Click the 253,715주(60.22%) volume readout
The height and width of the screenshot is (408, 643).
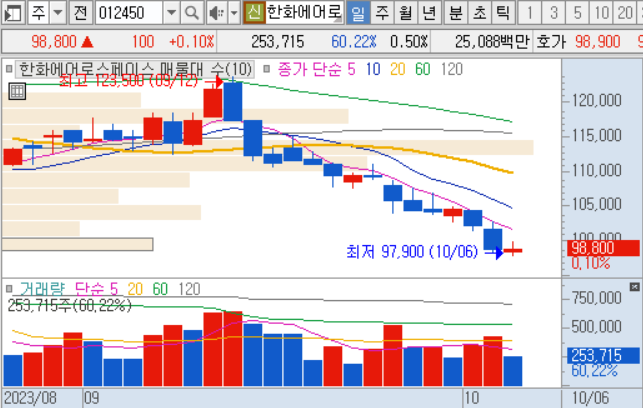[69, 305]
